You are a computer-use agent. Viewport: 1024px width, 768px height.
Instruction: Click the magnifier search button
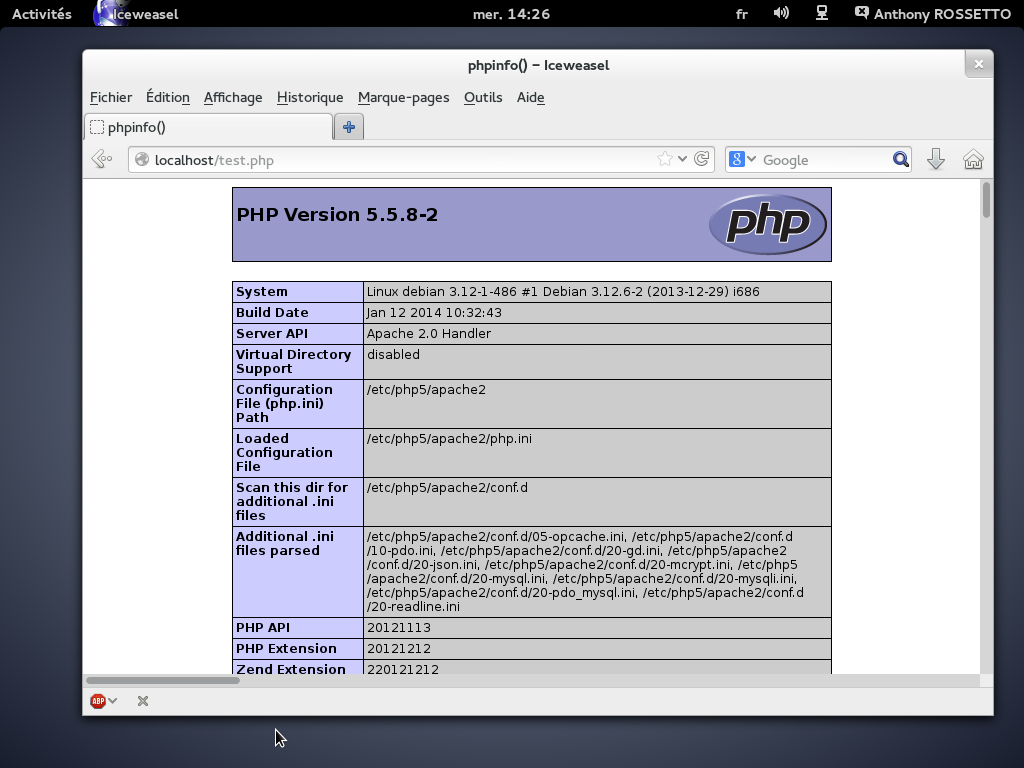click(x=901, y=159)
